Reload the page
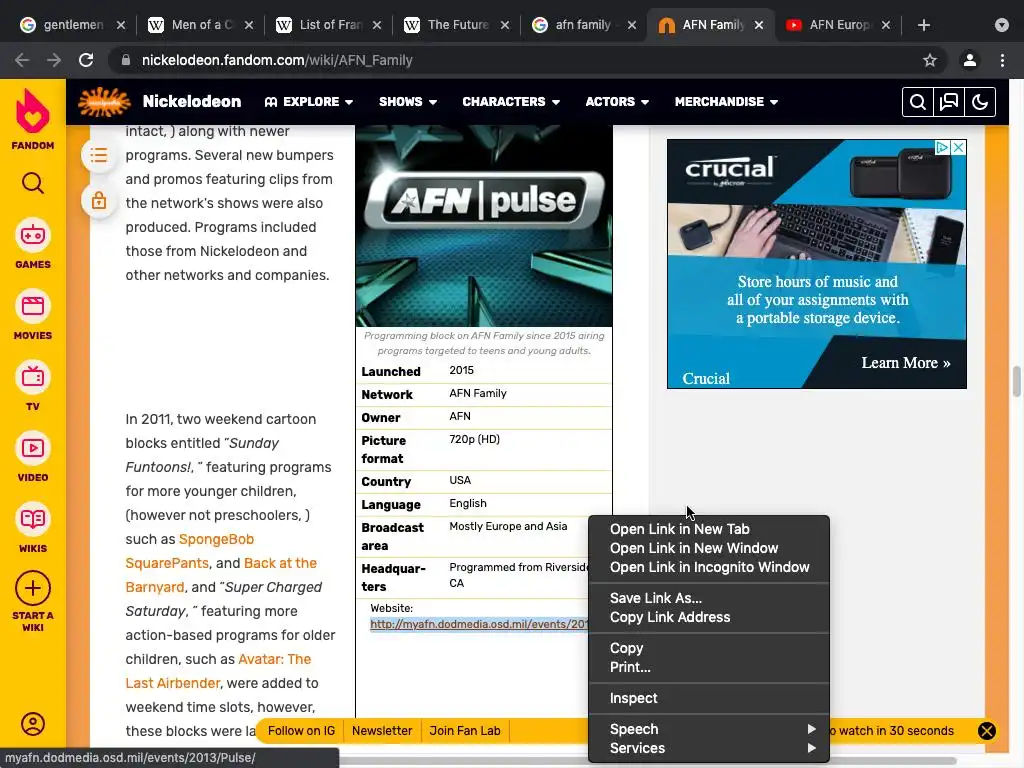This screenshot has width=1024, height=768. [86, 60]
